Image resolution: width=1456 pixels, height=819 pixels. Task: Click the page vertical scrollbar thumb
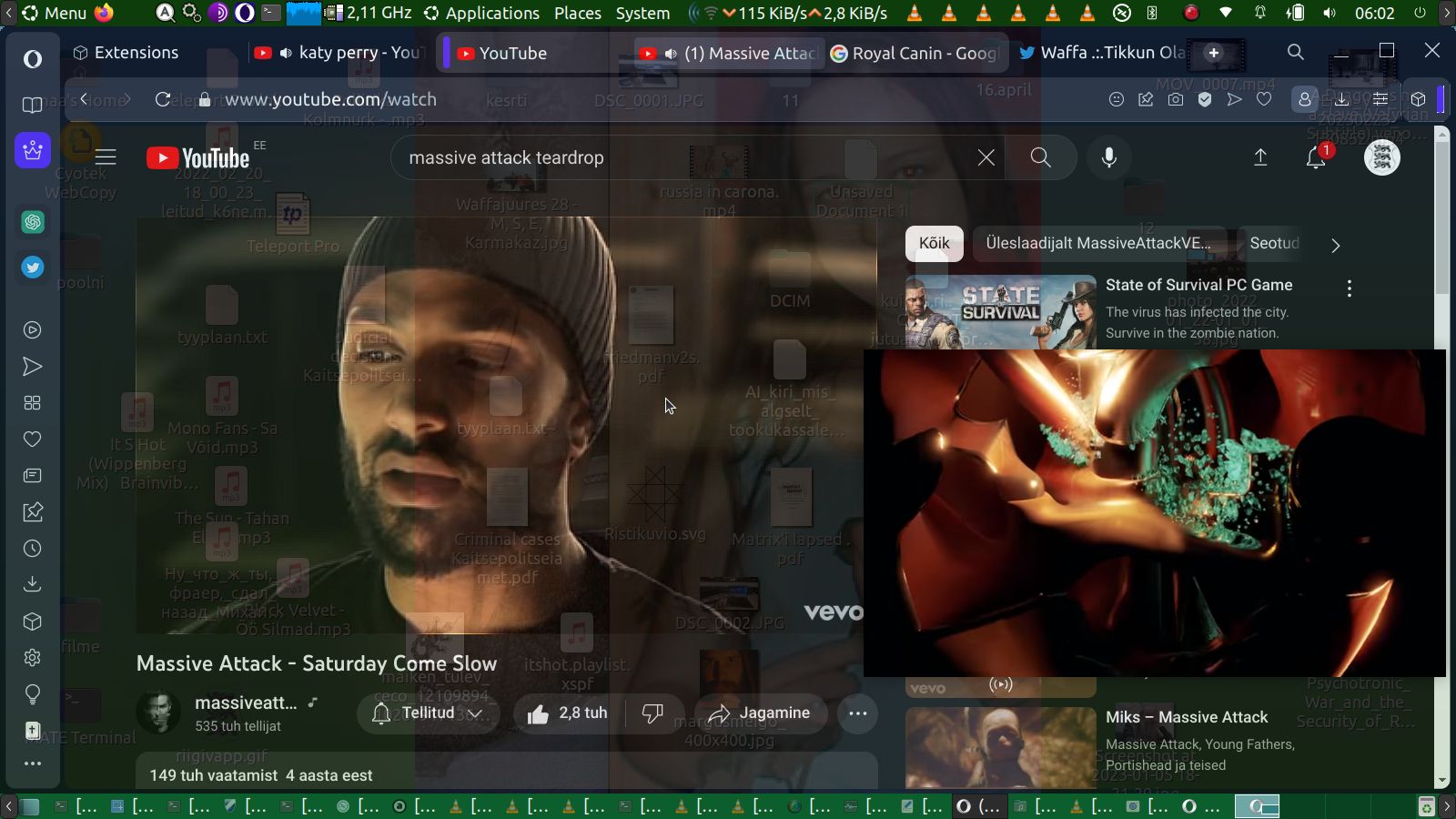[1441, 216]
